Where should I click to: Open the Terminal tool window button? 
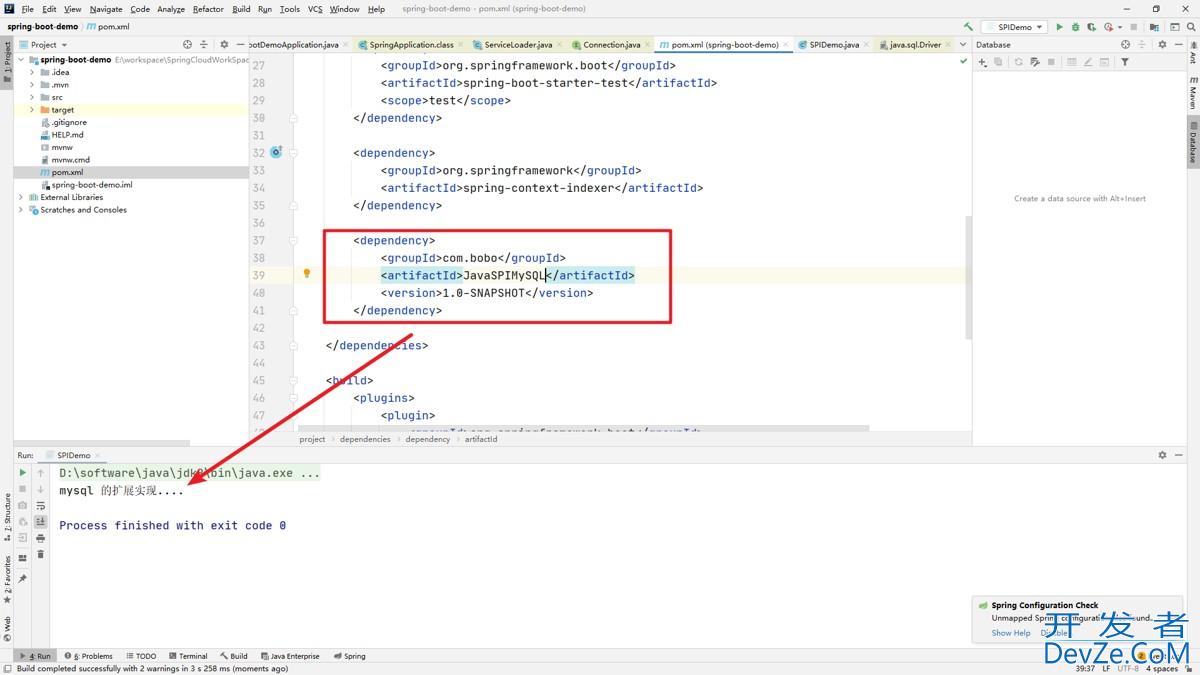tap(188, 656)
